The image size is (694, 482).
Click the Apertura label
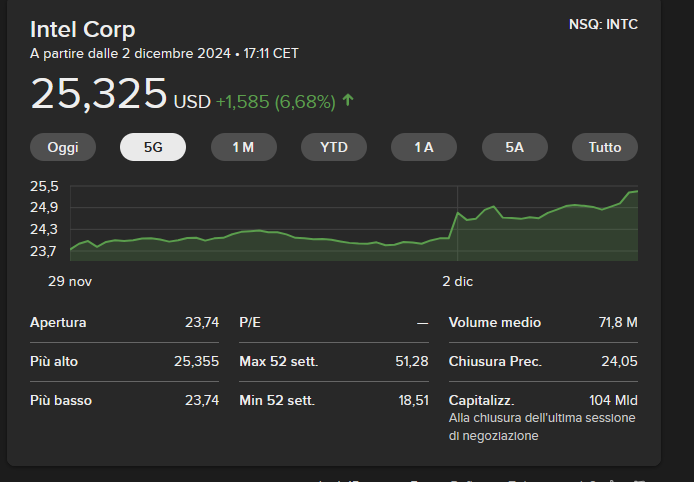coord(58,323)
